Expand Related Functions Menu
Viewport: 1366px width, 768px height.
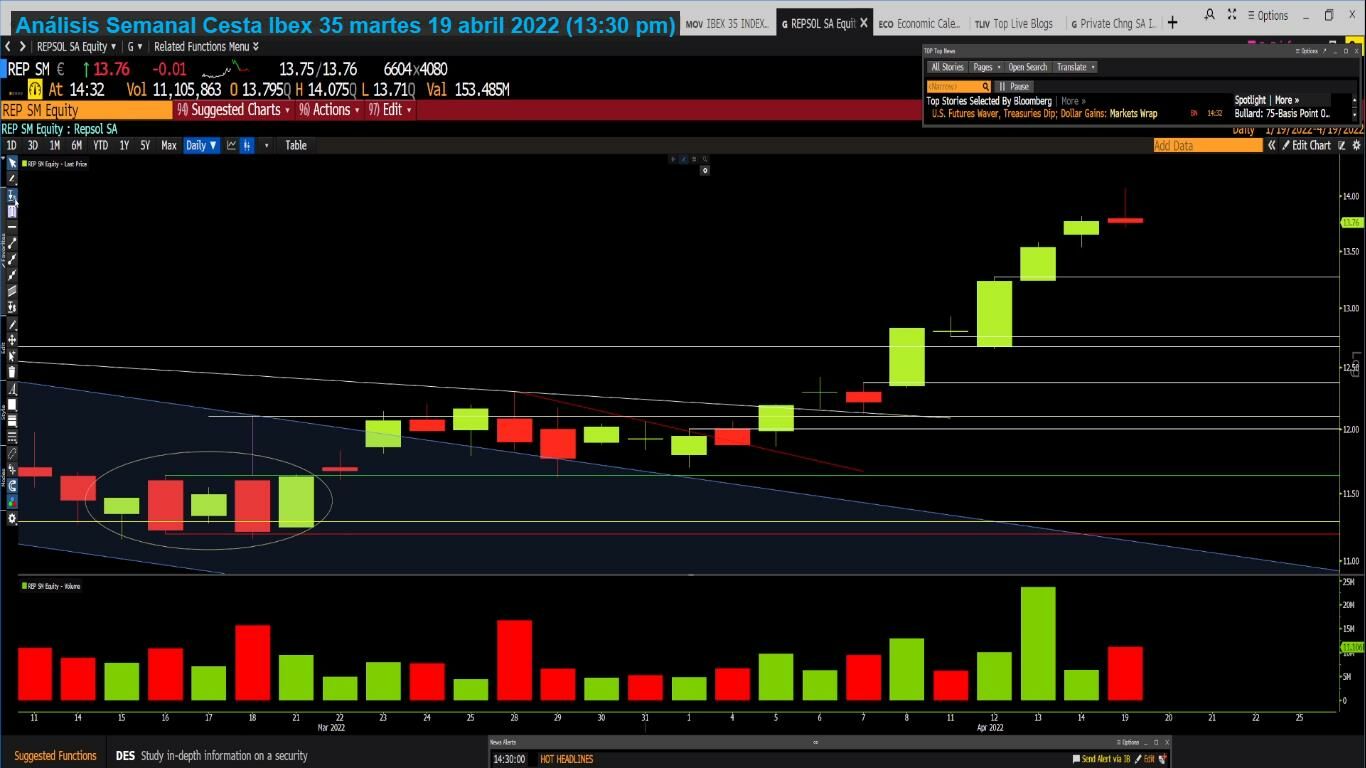[205, 46]
